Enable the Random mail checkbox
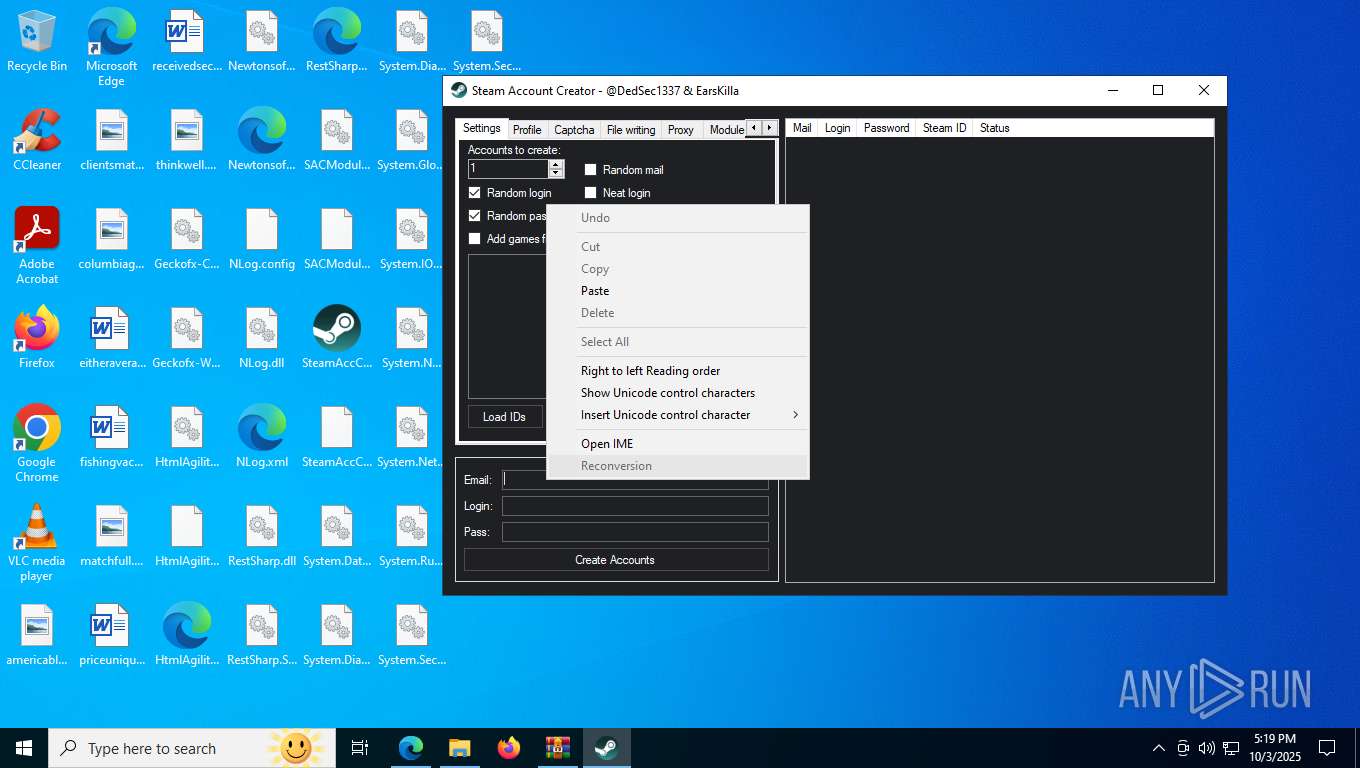Viewport: 1360px width, 768px height. click(x=590, y=170)
